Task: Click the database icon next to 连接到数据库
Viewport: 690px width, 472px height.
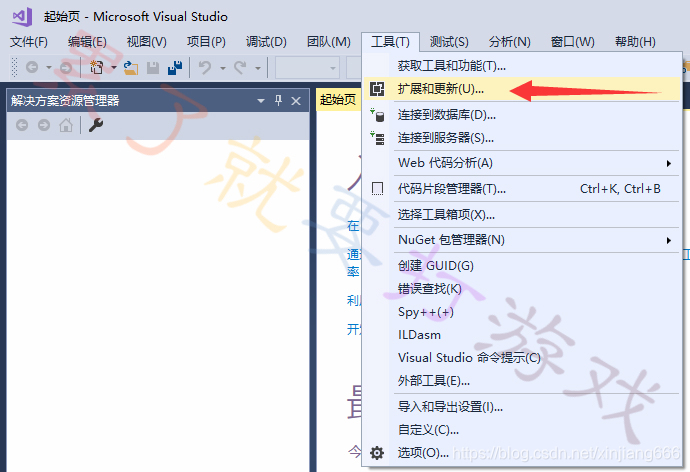Action: pos(377,115)
